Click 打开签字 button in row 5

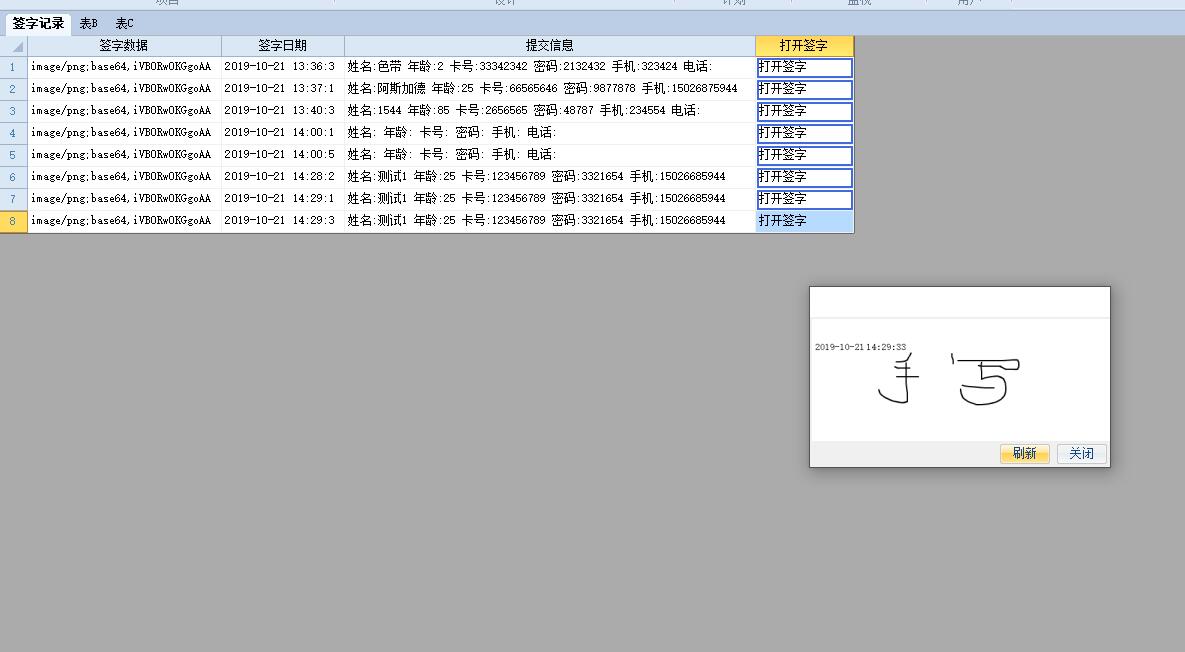point(805,155)
